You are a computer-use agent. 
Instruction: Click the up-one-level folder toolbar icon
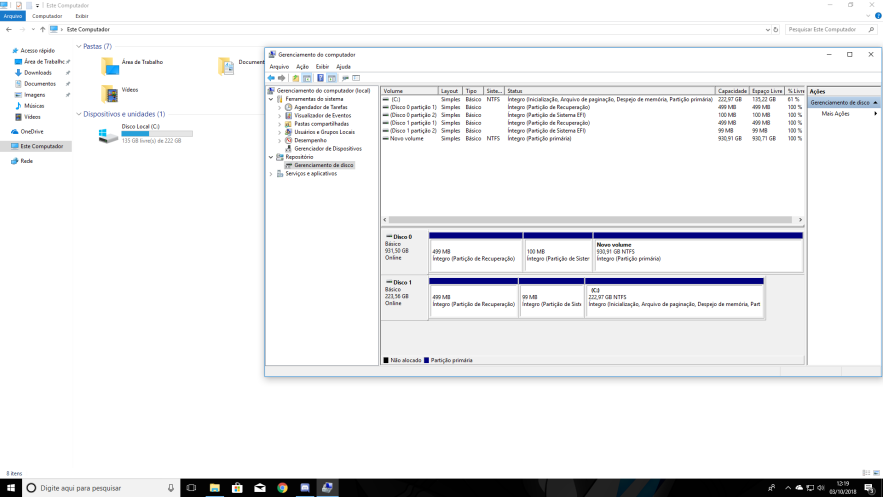[296, 78]
